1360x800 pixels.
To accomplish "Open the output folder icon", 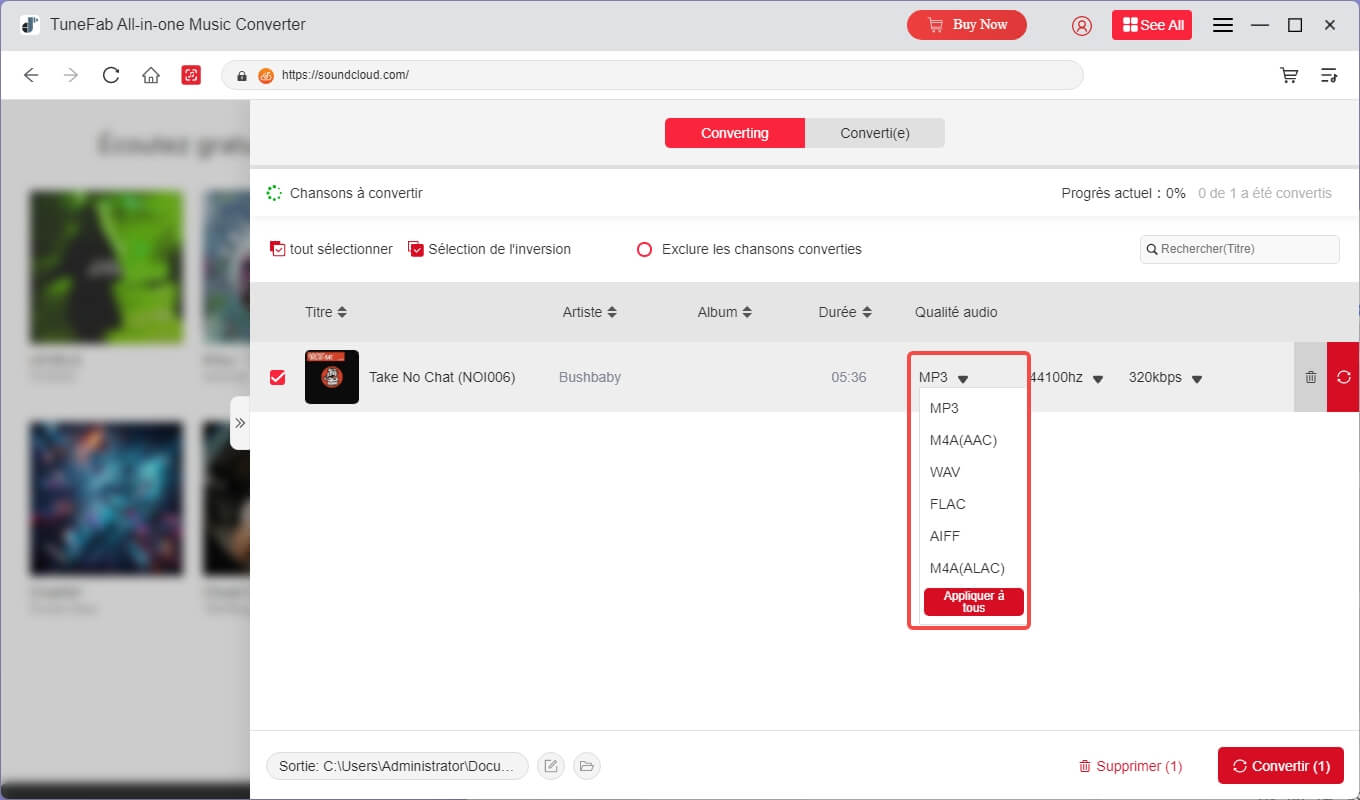I will [587, 766].
